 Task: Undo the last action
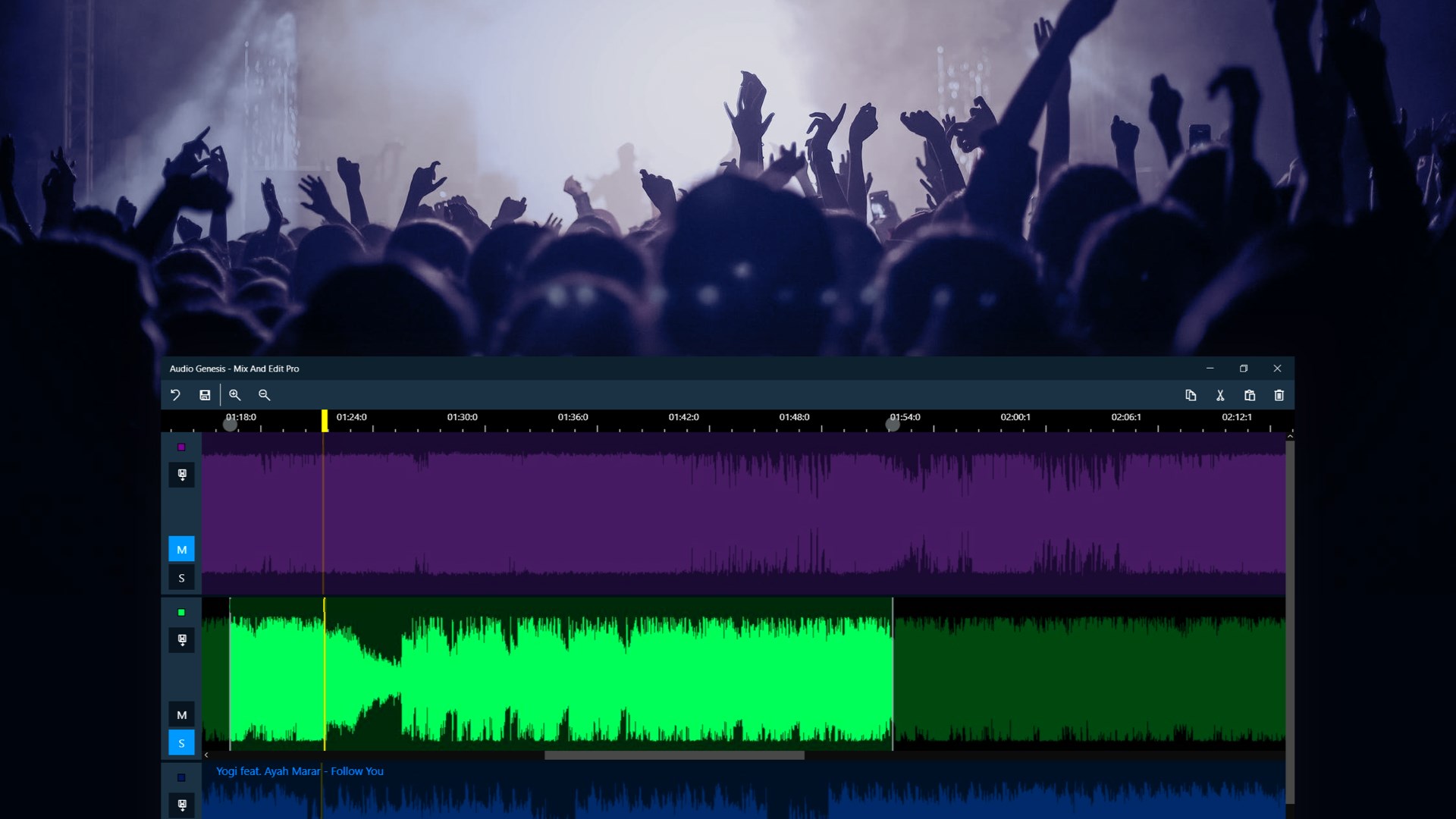(x=175, y=395)
